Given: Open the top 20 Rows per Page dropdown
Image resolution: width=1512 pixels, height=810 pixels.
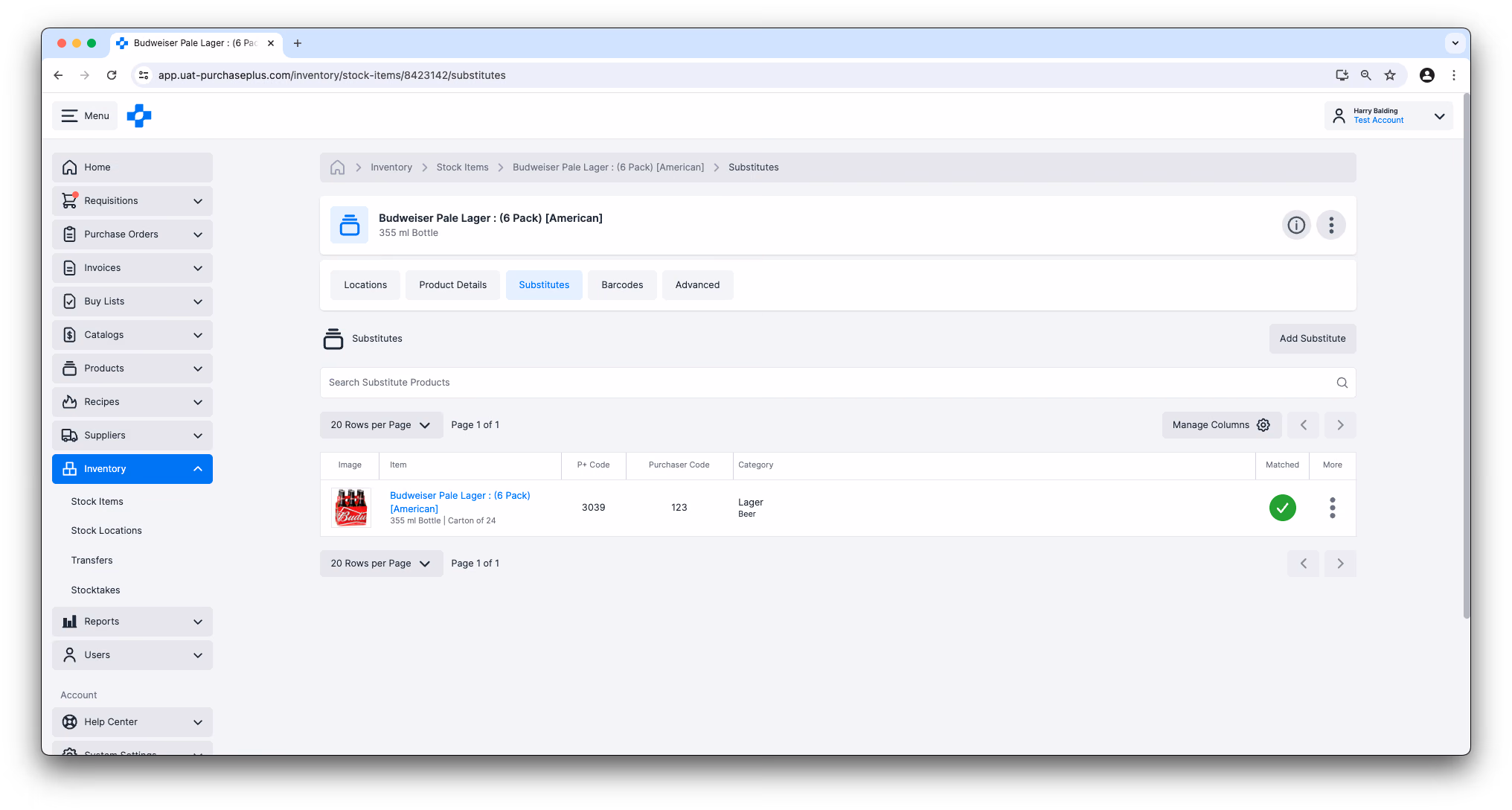Looking at the screenshot, I should coord(381,425).
